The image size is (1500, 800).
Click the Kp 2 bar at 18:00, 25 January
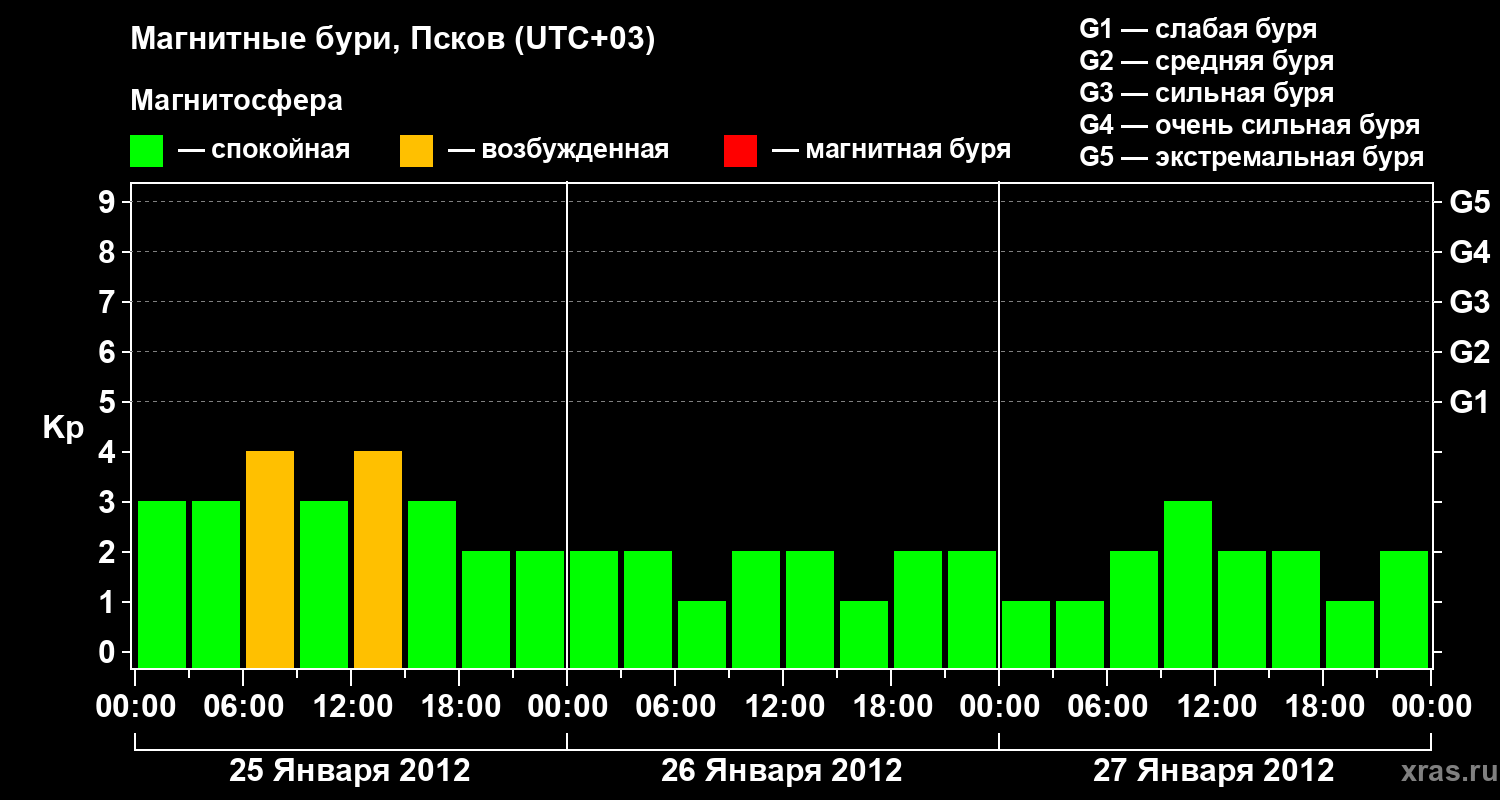click(x=486, y=609)
